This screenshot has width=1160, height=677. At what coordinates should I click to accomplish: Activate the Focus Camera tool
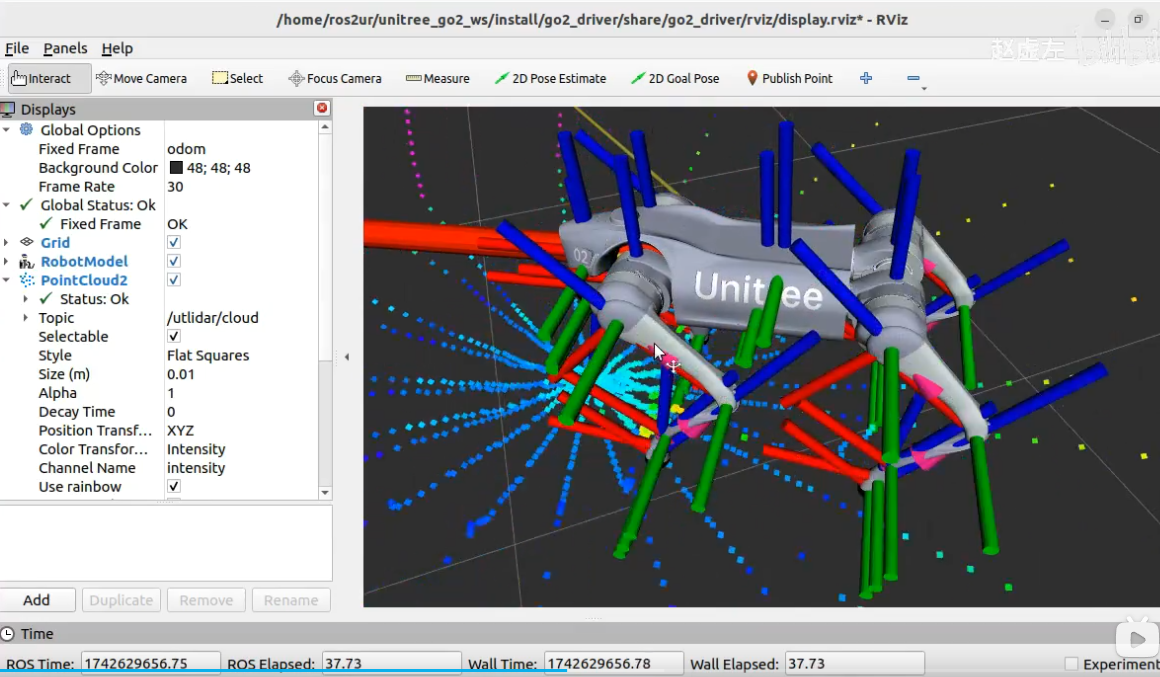pos(335,78)
